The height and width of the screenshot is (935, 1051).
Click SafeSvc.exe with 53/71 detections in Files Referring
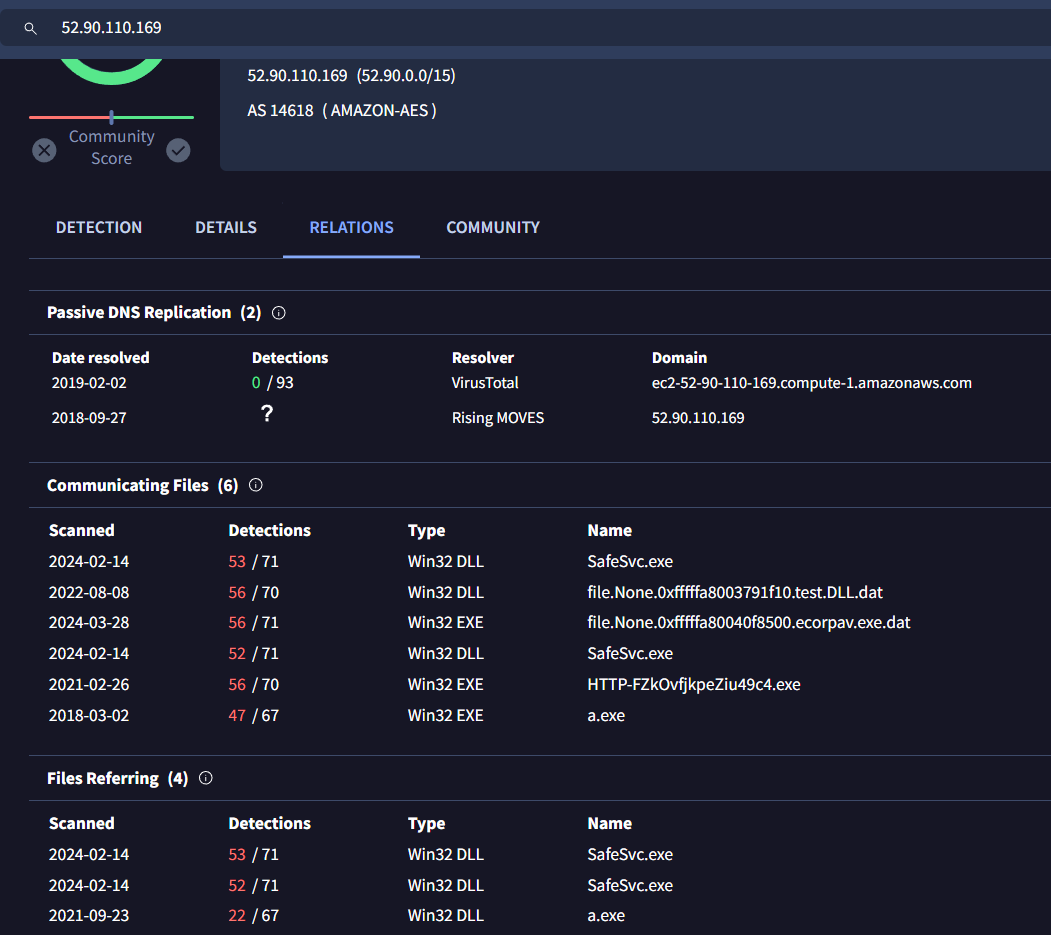(630, 854)
